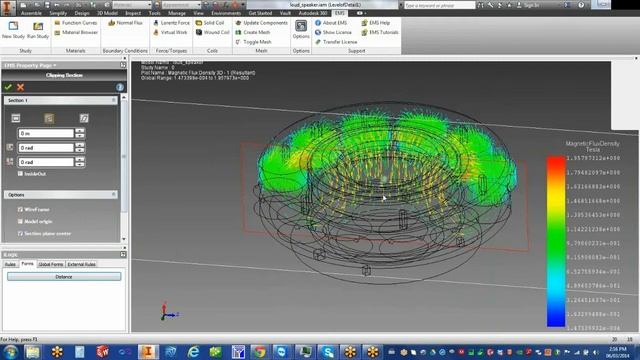Switch to the Rules tab in iLogic panel
The image size is (640, 360).
point(10,264)
